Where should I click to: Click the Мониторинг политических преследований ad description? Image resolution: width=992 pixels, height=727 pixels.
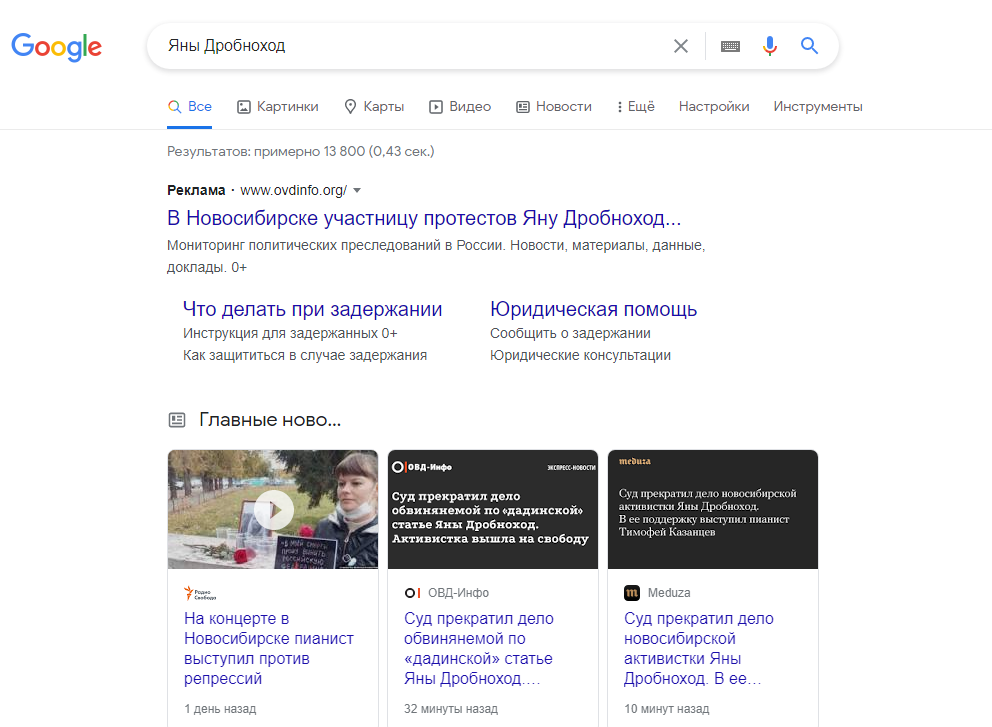pos(436,256)
